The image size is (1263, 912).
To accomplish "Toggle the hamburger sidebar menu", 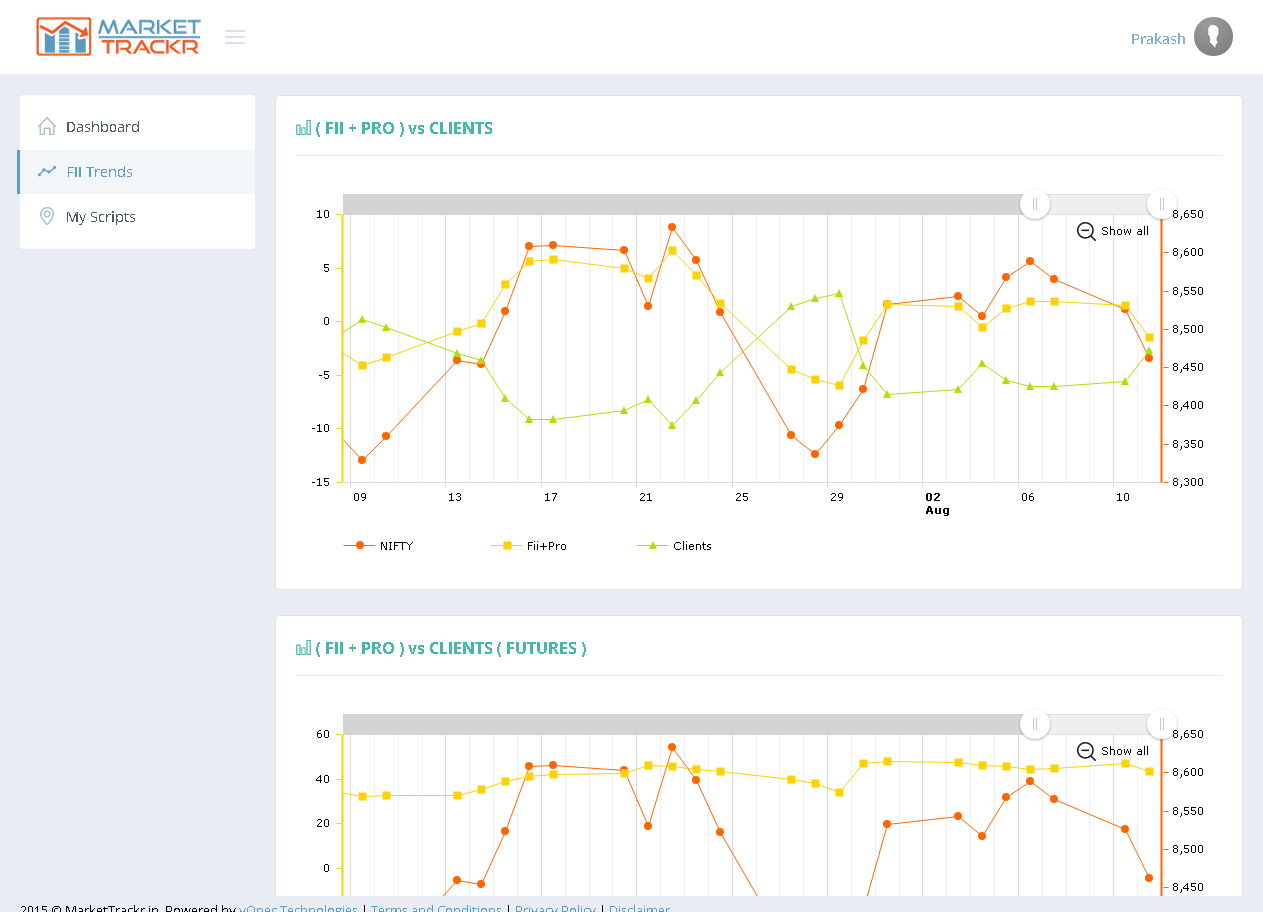I will coord(235,37).
